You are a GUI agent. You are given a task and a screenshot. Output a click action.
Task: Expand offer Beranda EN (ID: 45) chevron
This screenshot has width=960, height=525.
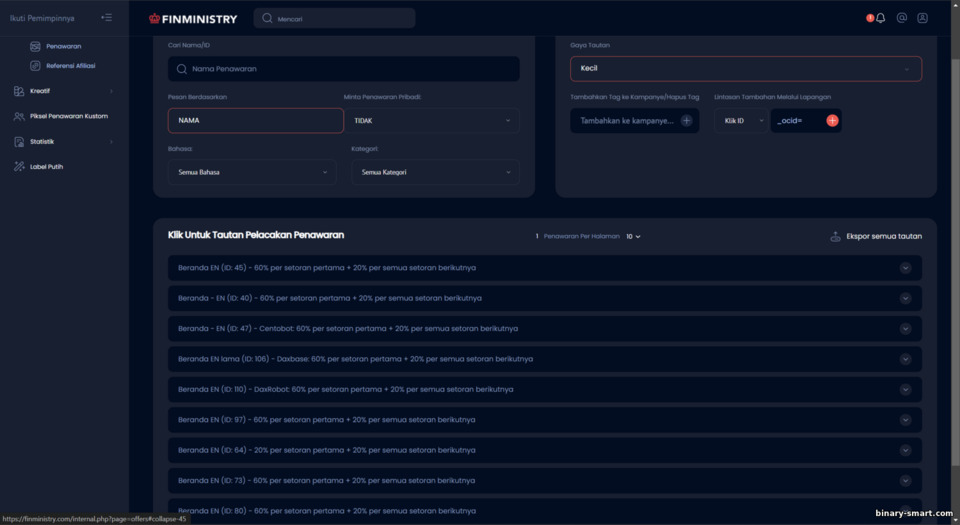(x=905, y=268)
